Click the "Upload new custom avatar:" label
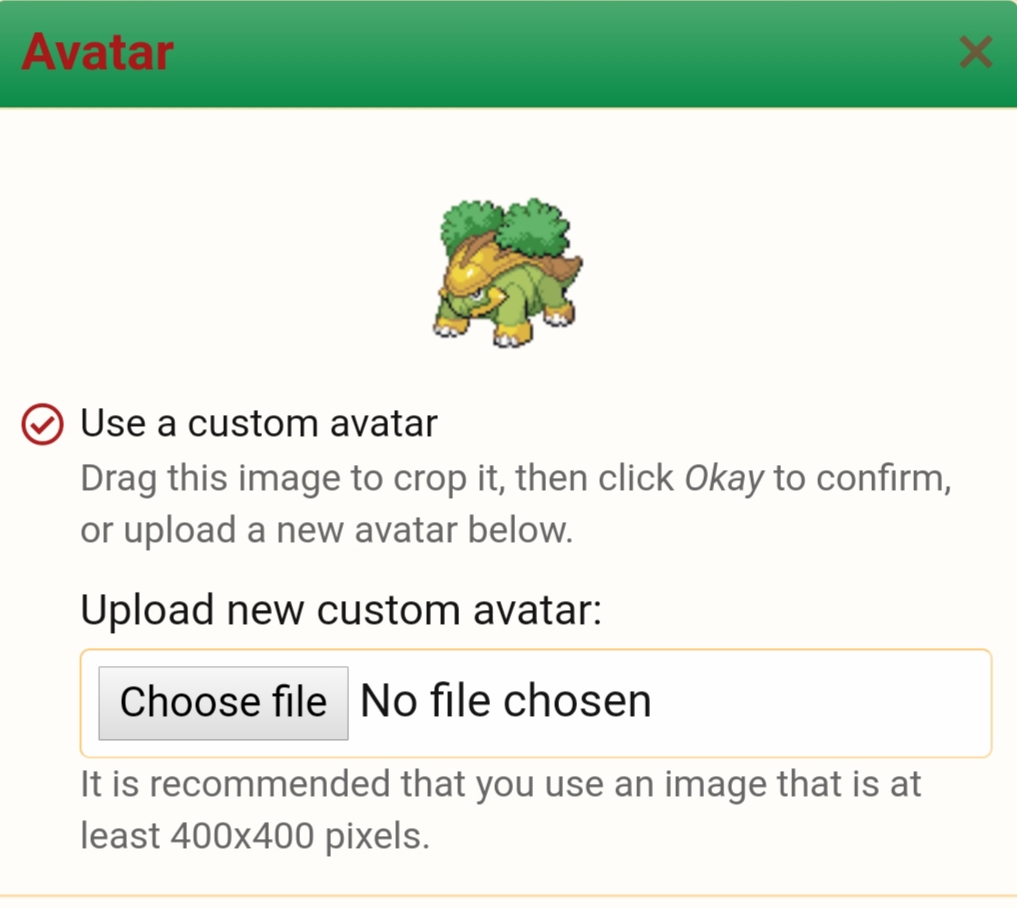Screen dimensions: 1017x908 pos(341,610)
